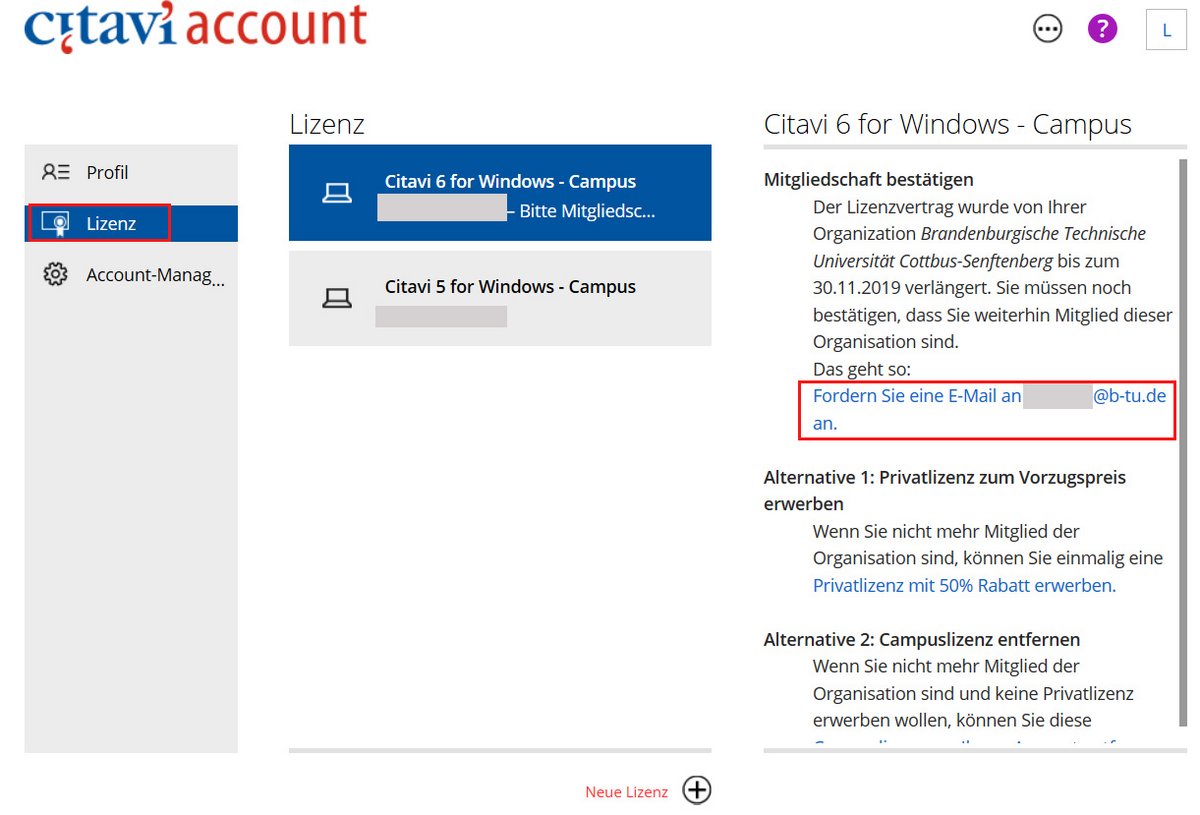The image size is (1200, 815).
Task: Open Account-Management in the sidebar
Action: (x=131, y=274)
